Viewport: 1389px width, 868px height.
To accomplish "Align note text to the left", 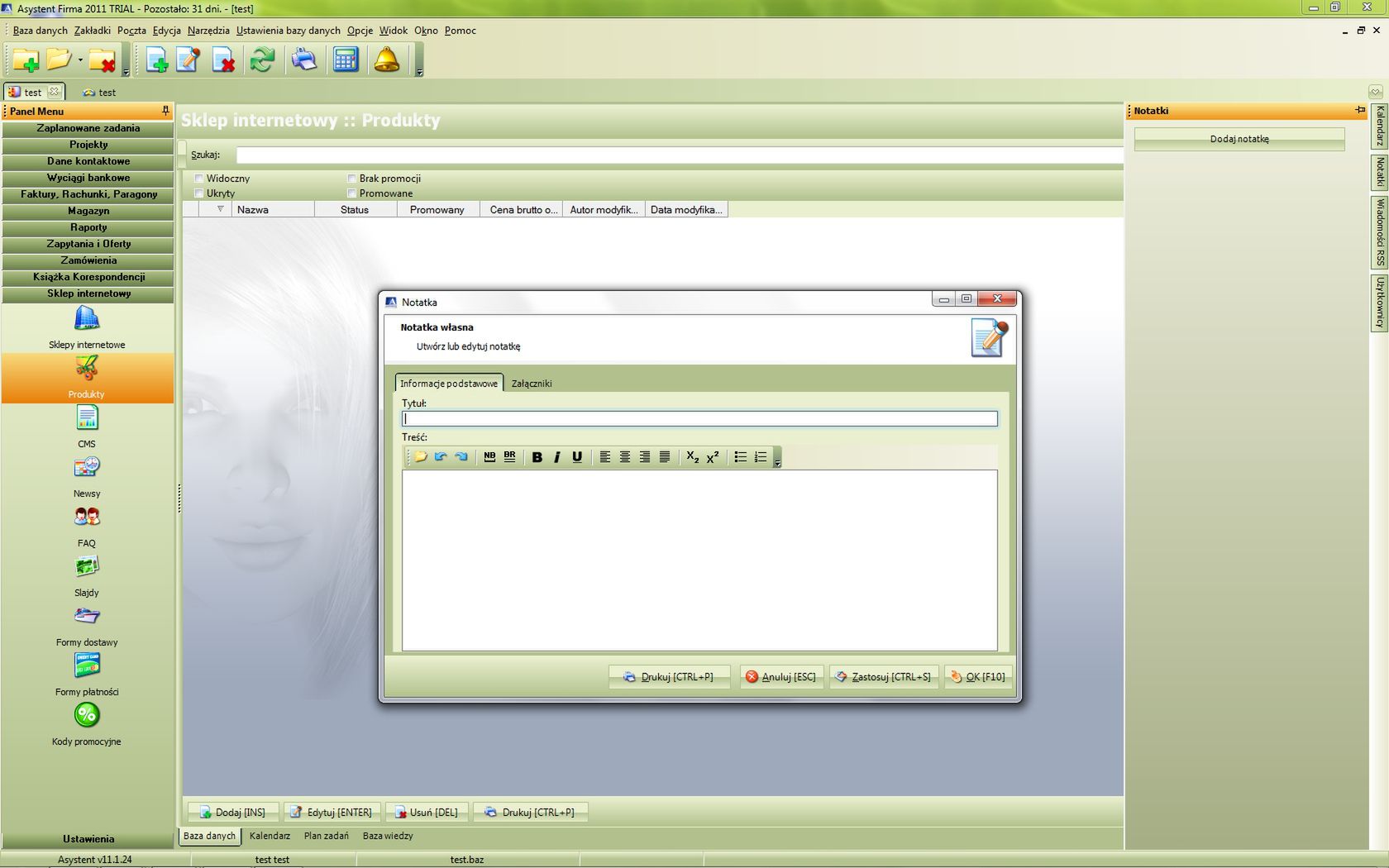I will (x=605, y=457).
